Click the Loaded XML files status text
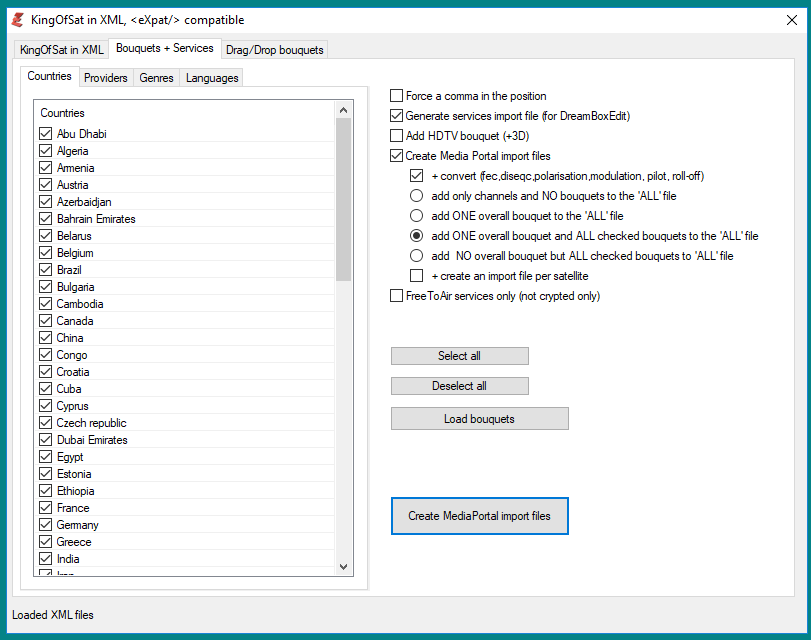 click(53, 615)
